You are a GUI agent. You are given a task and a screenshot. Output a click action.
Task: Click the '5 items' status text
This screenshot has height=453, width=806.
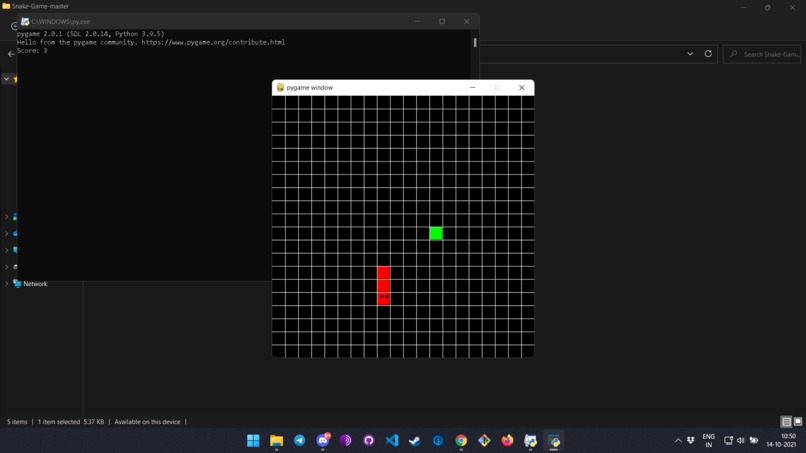17,422
